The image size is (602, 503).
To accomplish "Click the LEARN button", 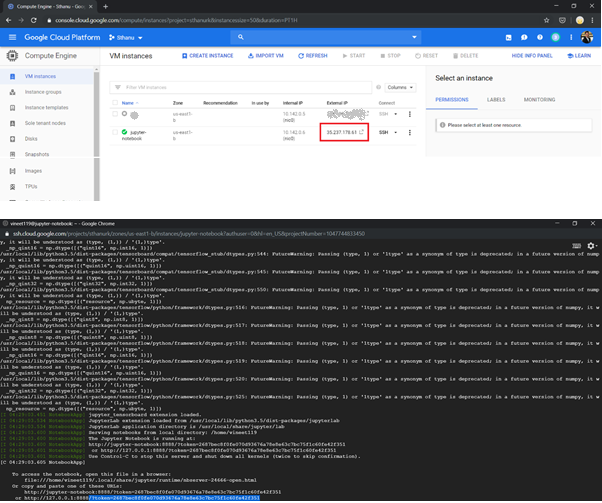I will pos(579,56).
